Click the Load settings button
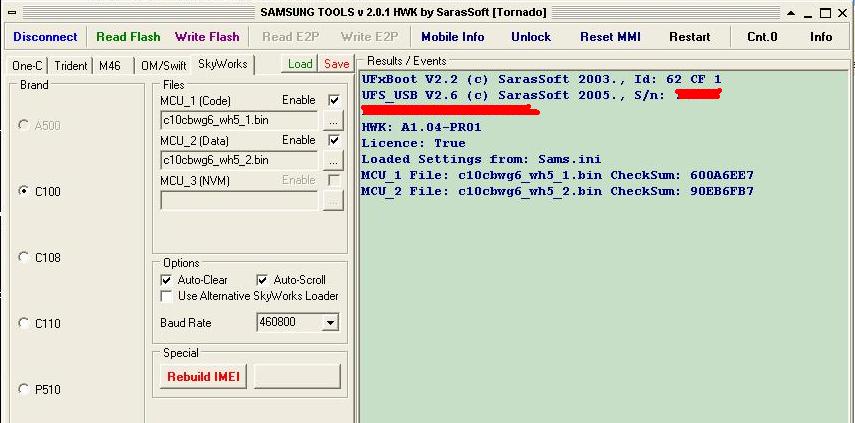This screenshot has width=855, height=423. click(x=300, y=64)
